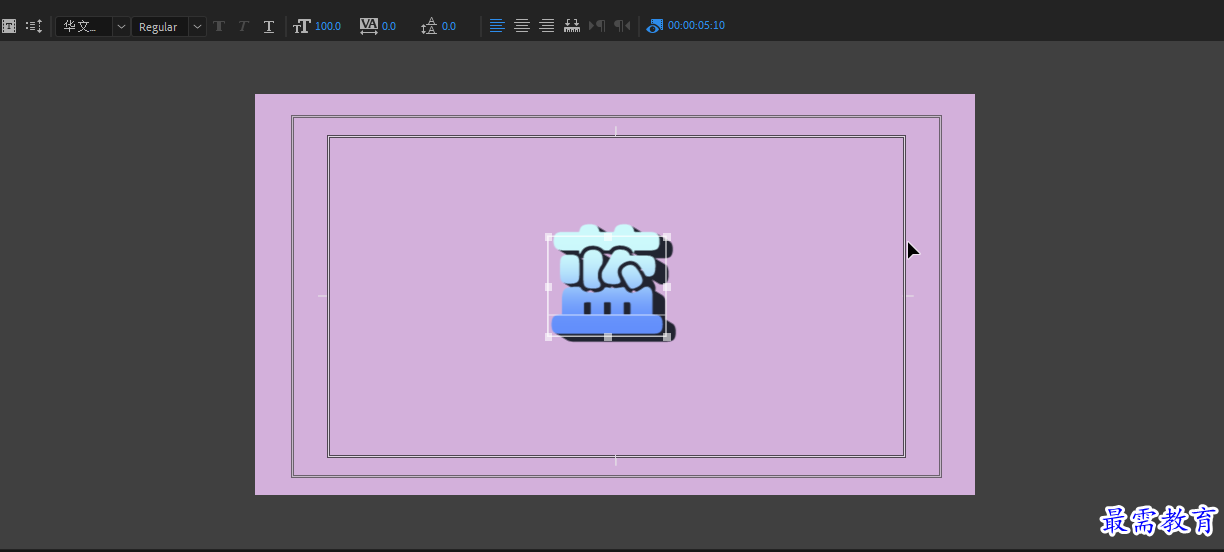Edit the kerning value next to VA
The image size is (1224, 552).
click(389, 26)
